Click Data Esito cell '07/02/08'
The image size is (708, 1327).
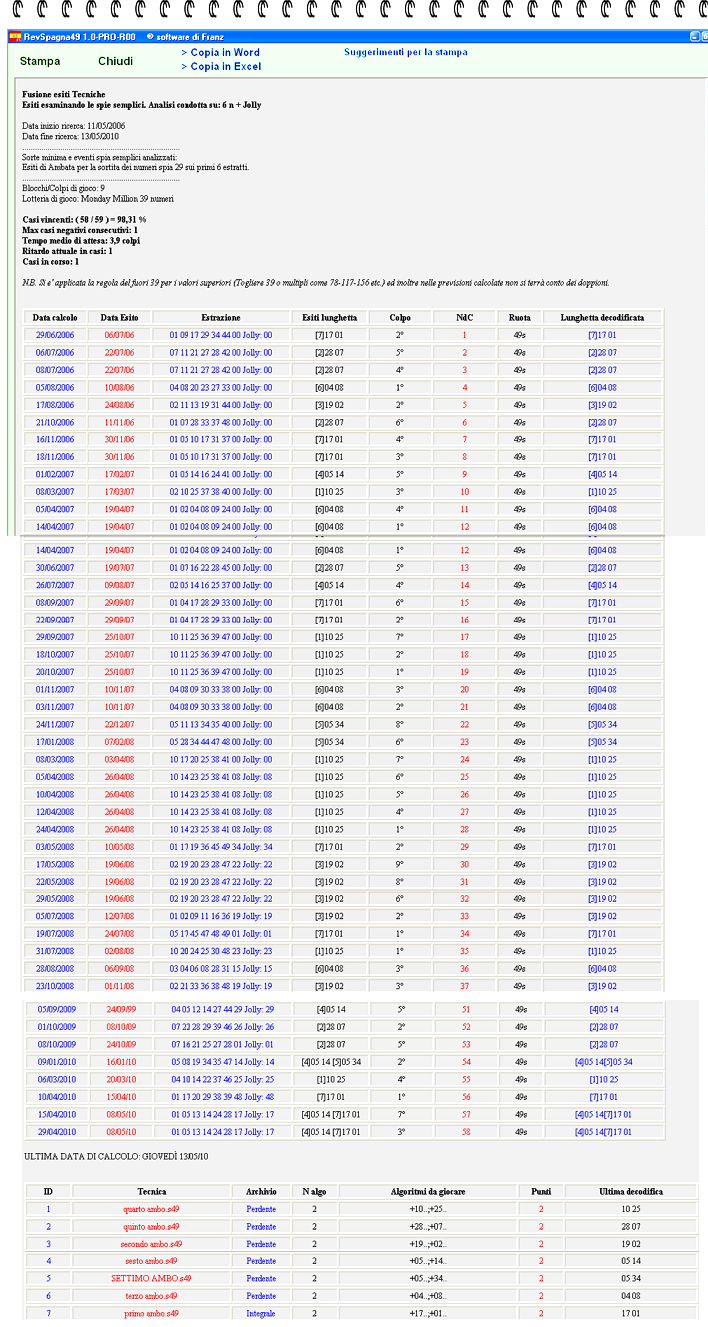click(x=120, y=742)
